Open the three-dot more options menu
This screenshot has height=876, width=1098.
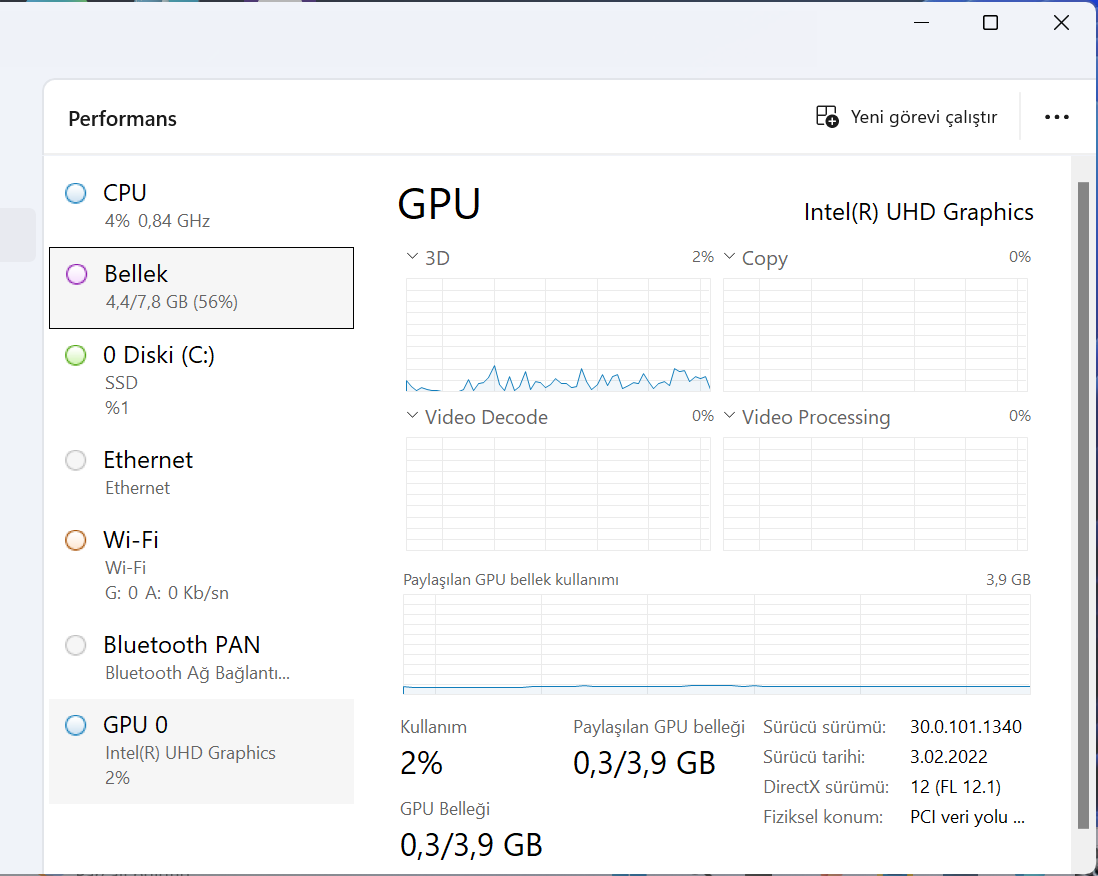pos(1056,117)
